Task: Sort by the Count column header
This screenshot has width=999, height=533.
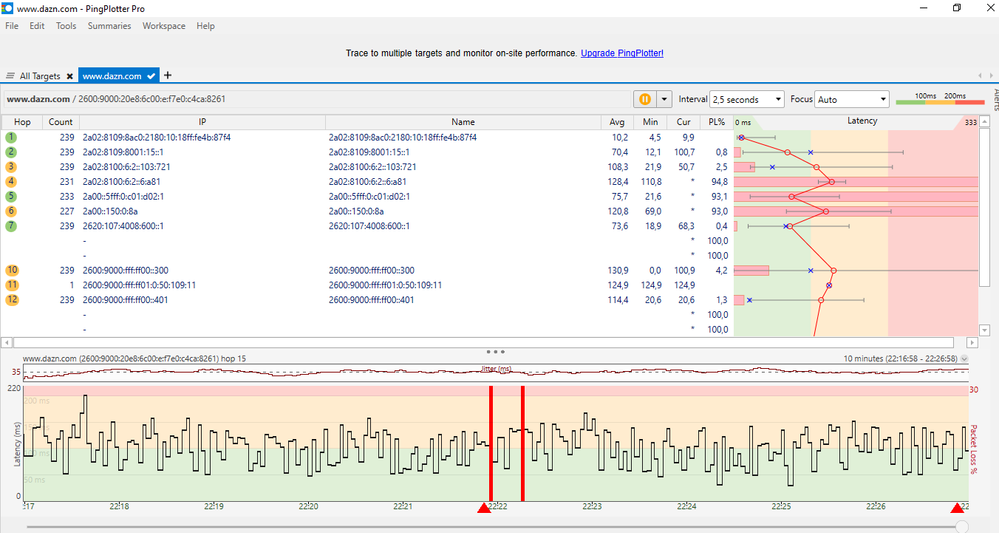Action: 61,122
